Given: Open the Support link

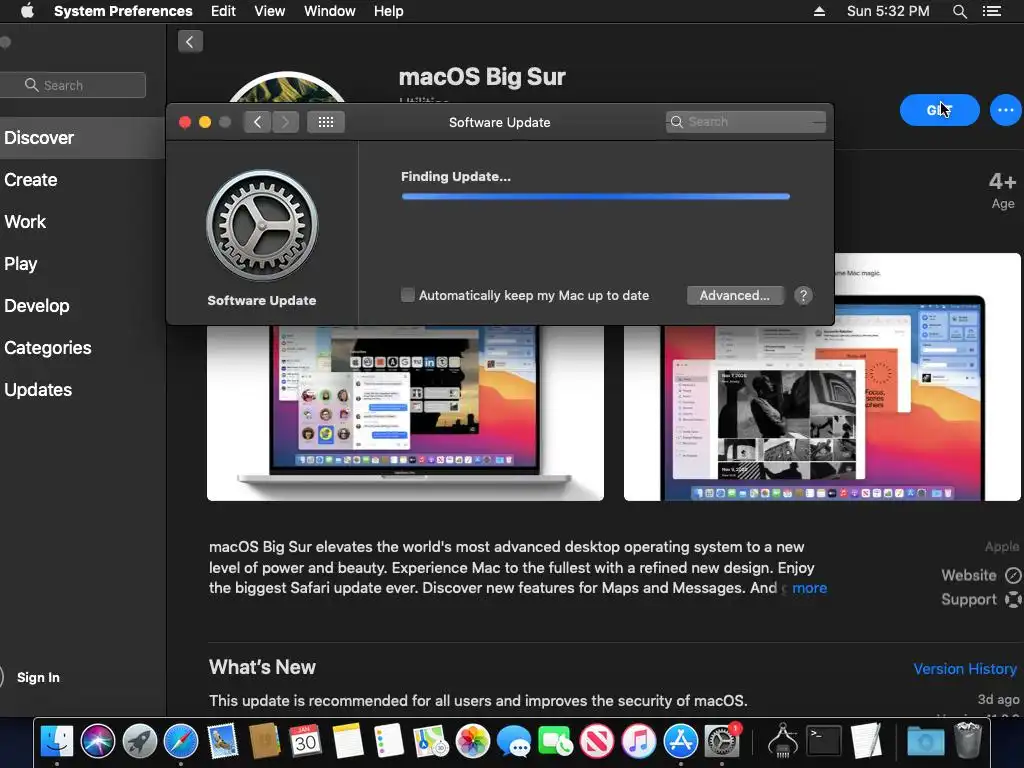Looking at the screenshot, I should [981, 600].
